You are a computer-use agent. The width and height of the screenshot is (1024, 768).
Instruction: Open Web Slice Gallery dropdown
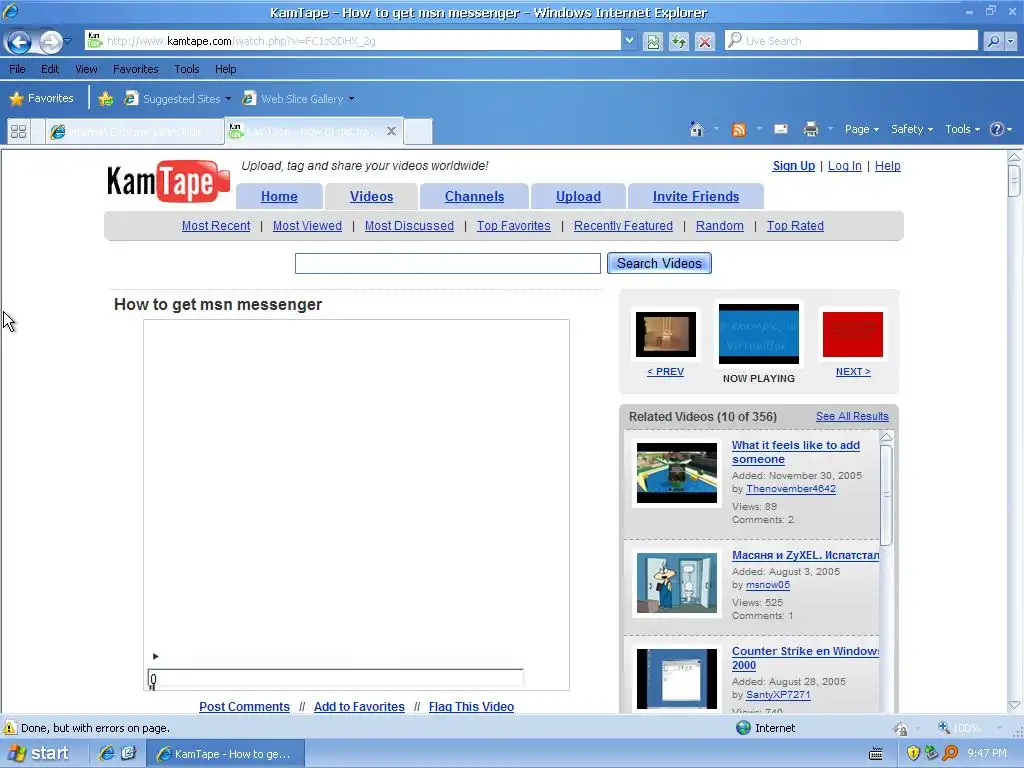click(298, 99)
